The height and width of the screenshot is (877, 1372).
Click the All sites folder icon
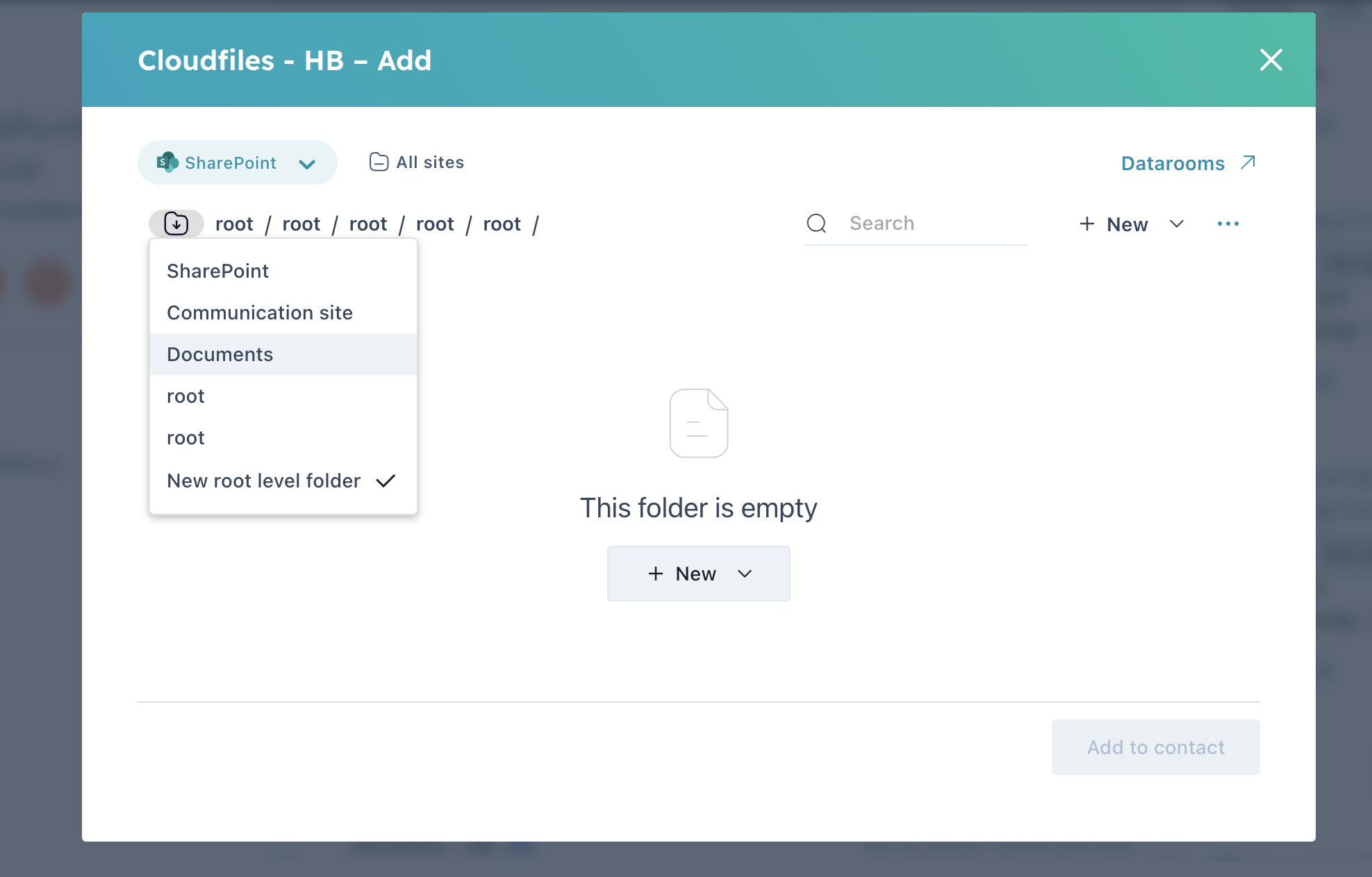pos(379,162)
